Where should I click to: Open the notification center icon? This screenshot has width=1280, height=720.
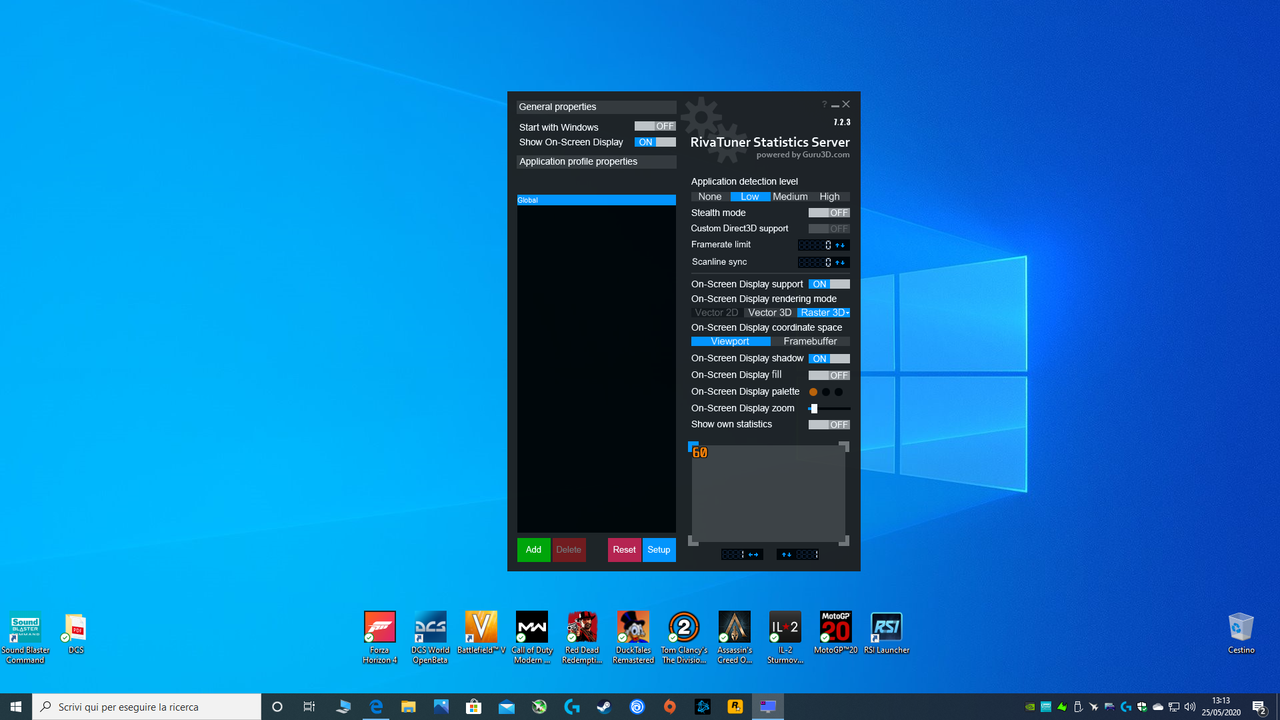point(1260,706)
